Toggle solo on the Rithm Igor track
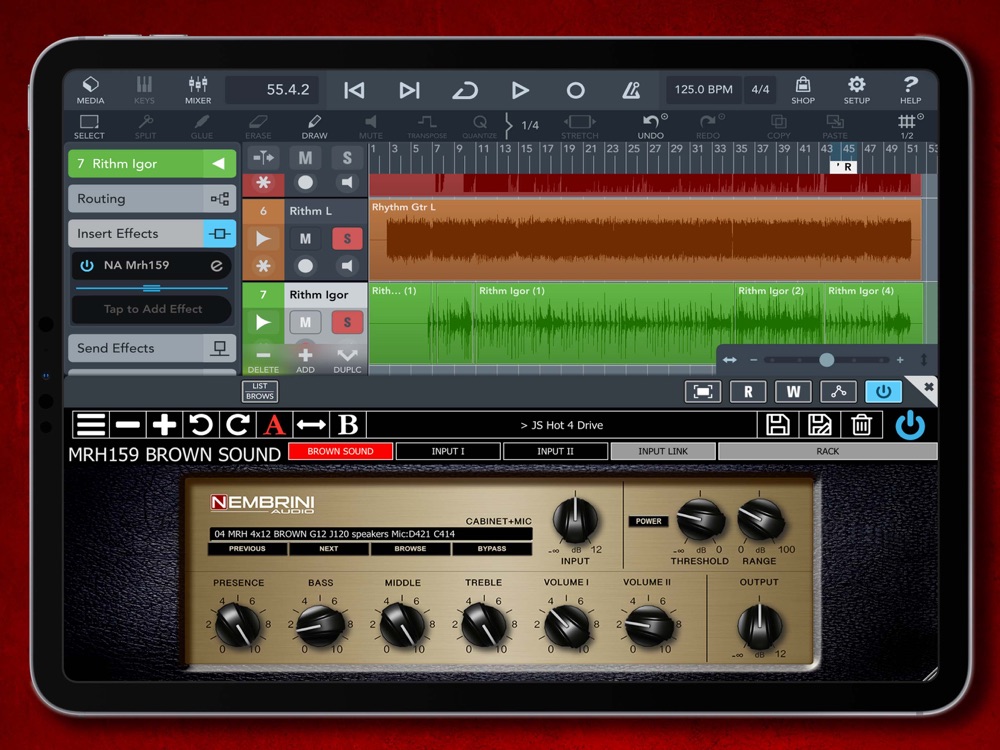Viewport: 1000px width, 750px height. pyautogui.click(x=347, y=322)
